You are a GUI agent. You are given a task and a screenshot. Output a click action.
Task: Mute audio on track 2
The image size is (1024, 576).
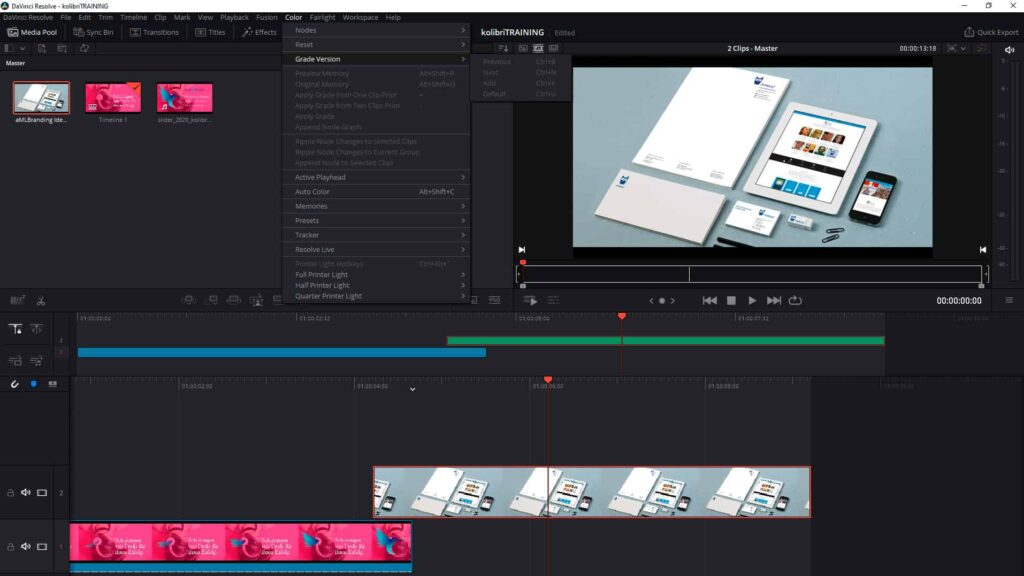[x=25, y=492]
